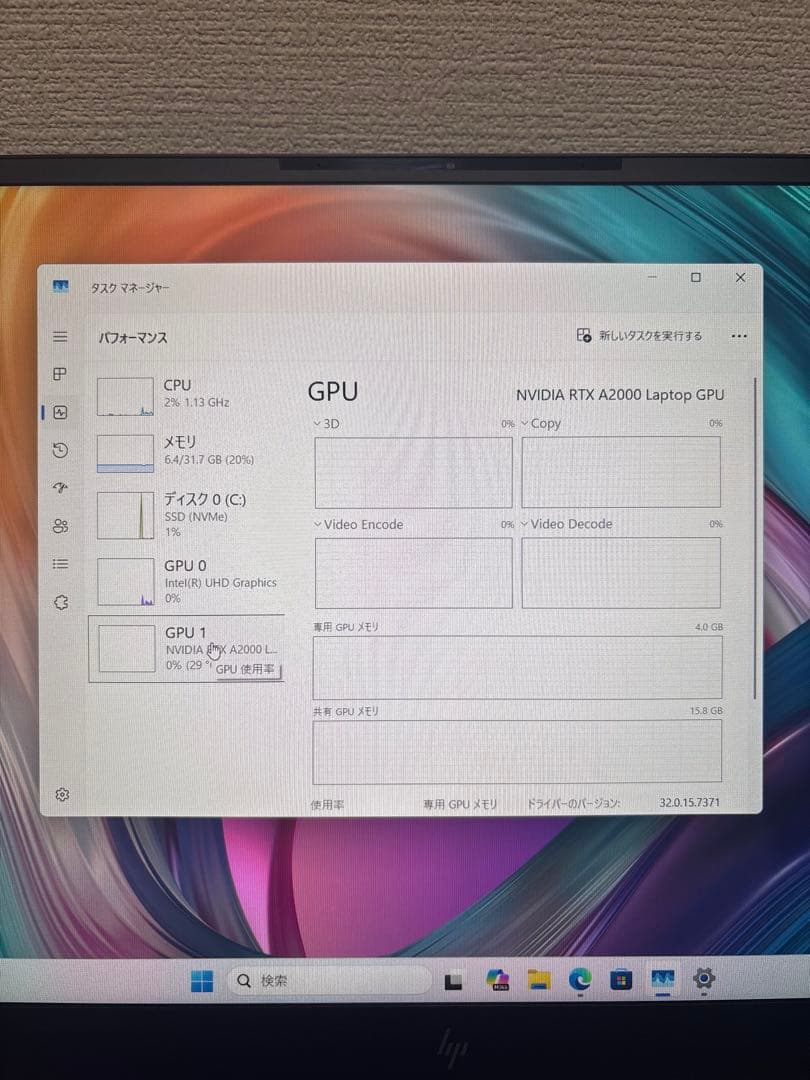Open the Task Manager hamburger navigation menu
The width and height of the screenshot is (810, 1080).
click(61, 337)
